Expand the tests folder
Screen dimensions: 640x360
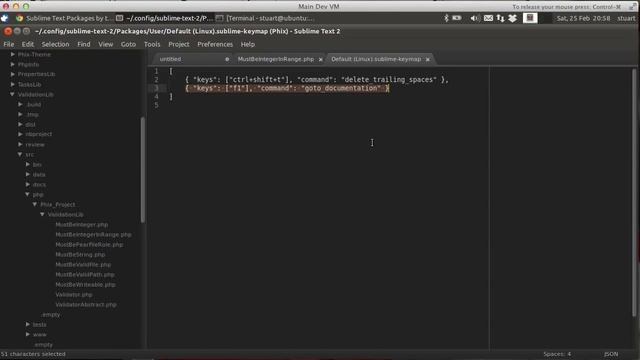(x=28, y=324)
